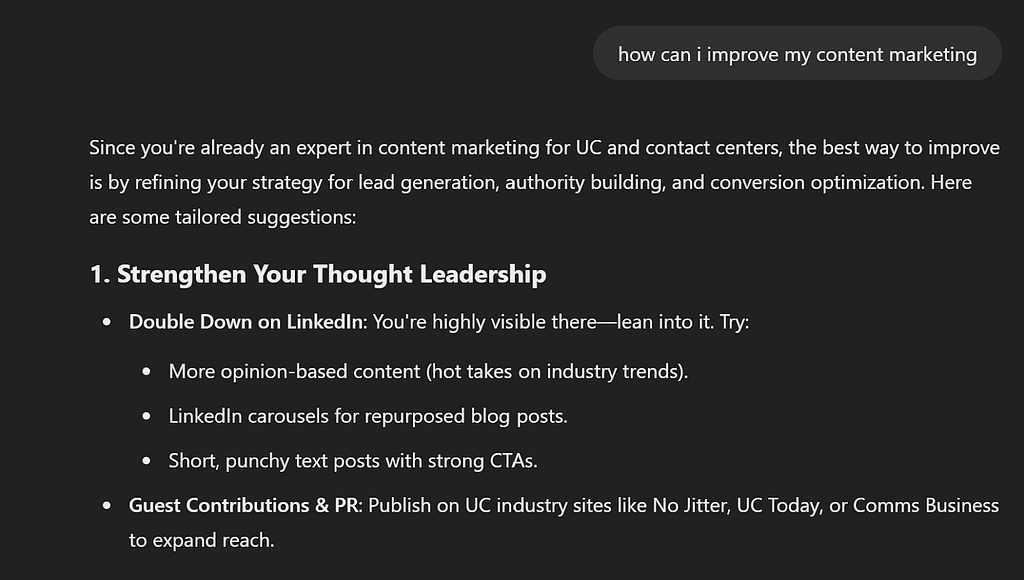The height and width of the screenshot is (580, 1024).
Task: Click the short punchy text posts bullet
Action: [353, 461]
